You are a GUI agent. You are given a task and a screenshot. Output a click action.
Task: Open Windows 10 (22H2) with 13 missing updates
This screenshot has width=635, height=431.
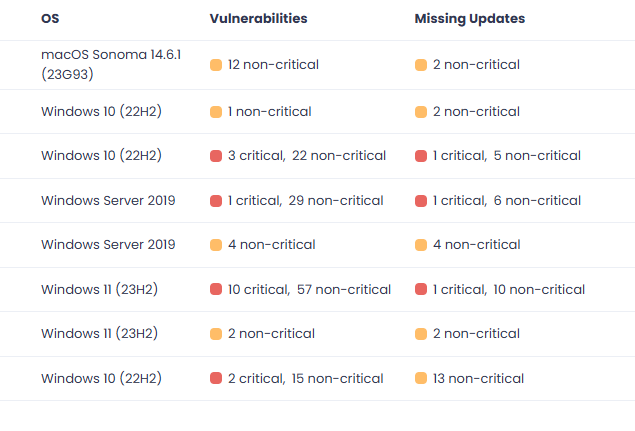[x=101, y=379]
